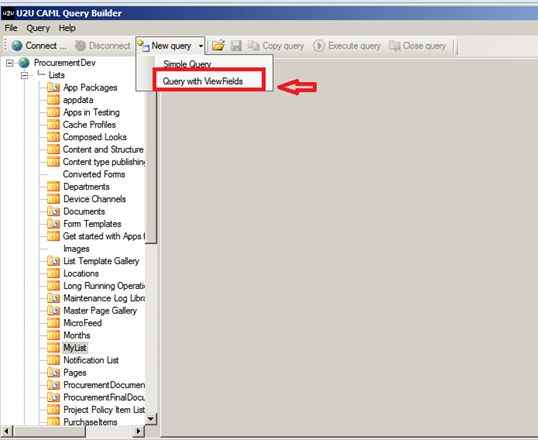
Task: Select Notification List in the tree
Action: [91, 360]
